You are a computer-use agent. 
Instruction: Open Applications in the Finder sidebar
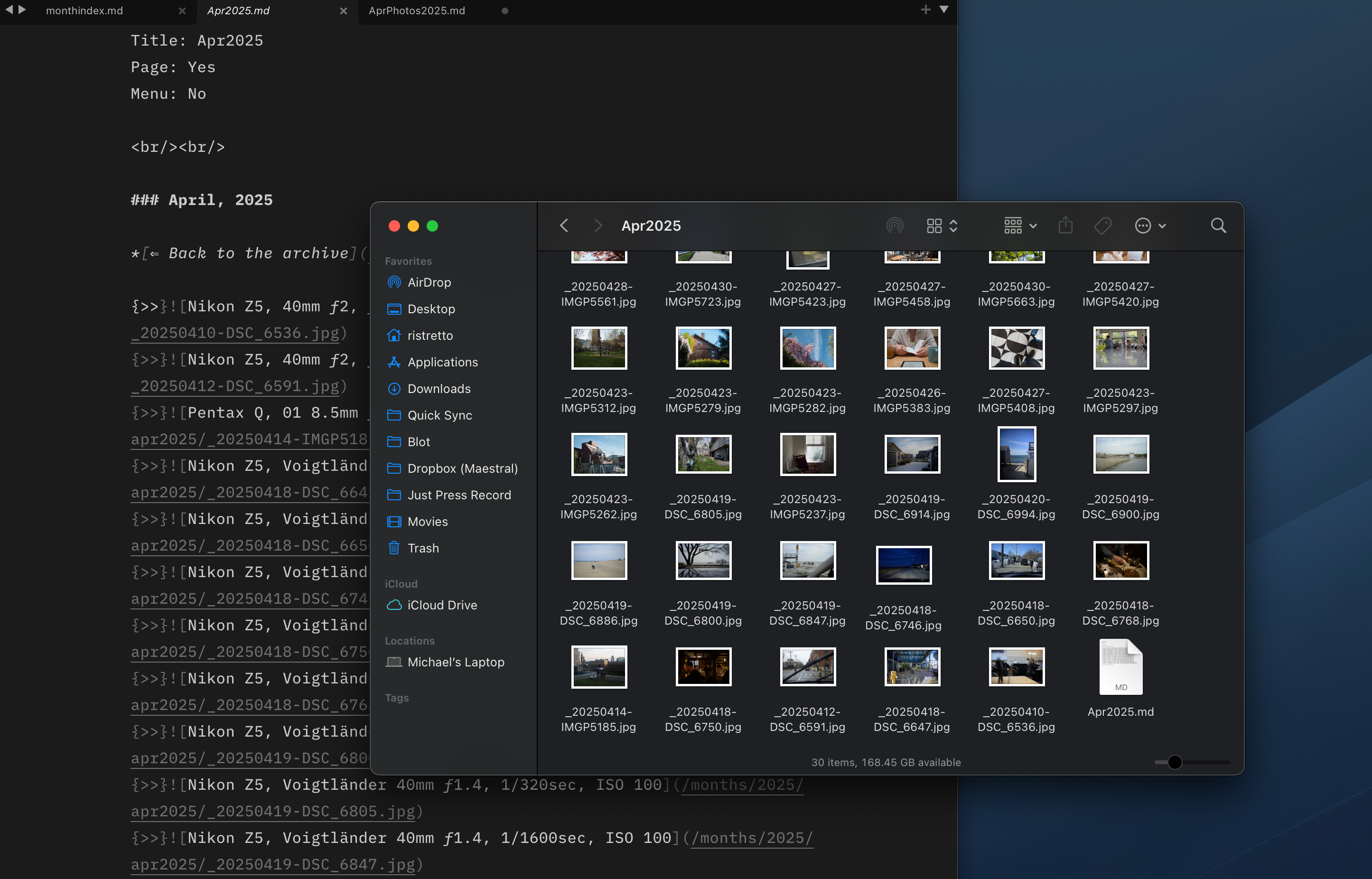[432, 362]
